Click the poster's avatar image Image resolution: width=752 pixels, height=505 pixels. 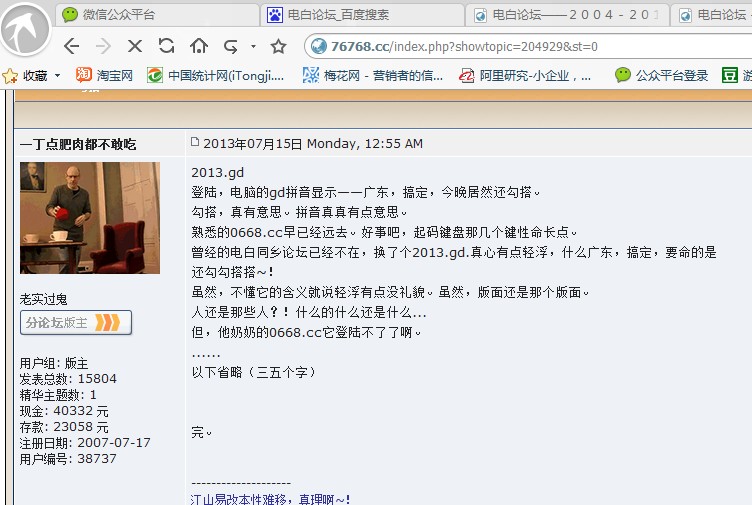pyautogui.click(x=89, y=217)
